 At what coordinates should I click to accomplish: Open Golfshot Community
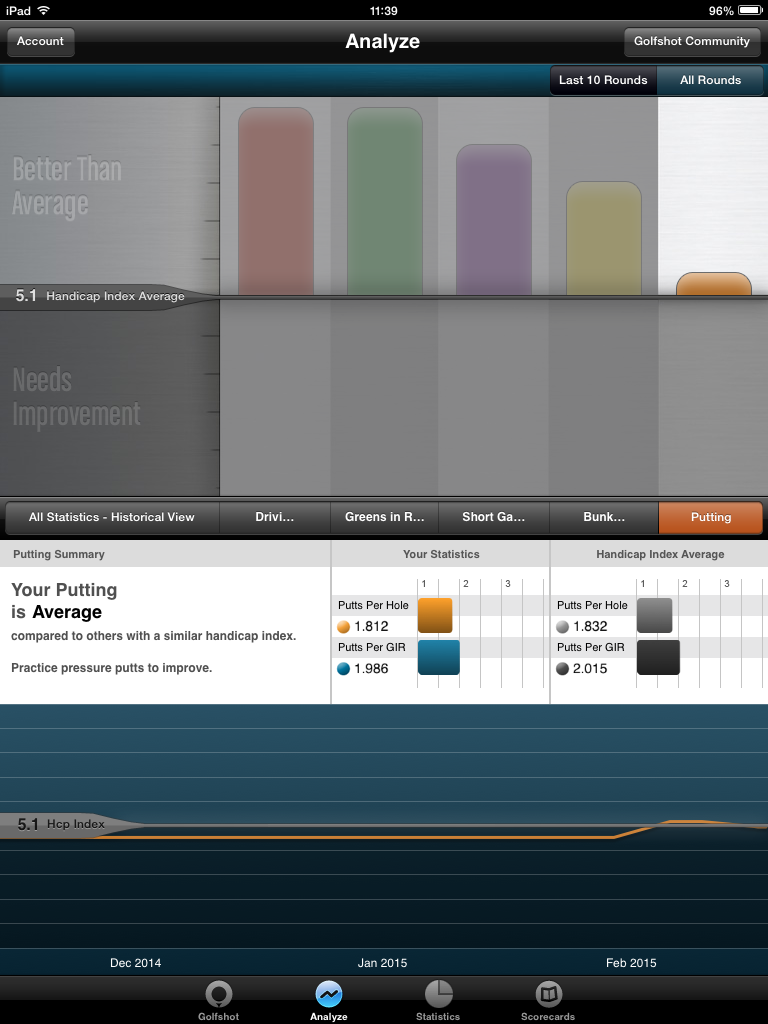click(691, 42)
